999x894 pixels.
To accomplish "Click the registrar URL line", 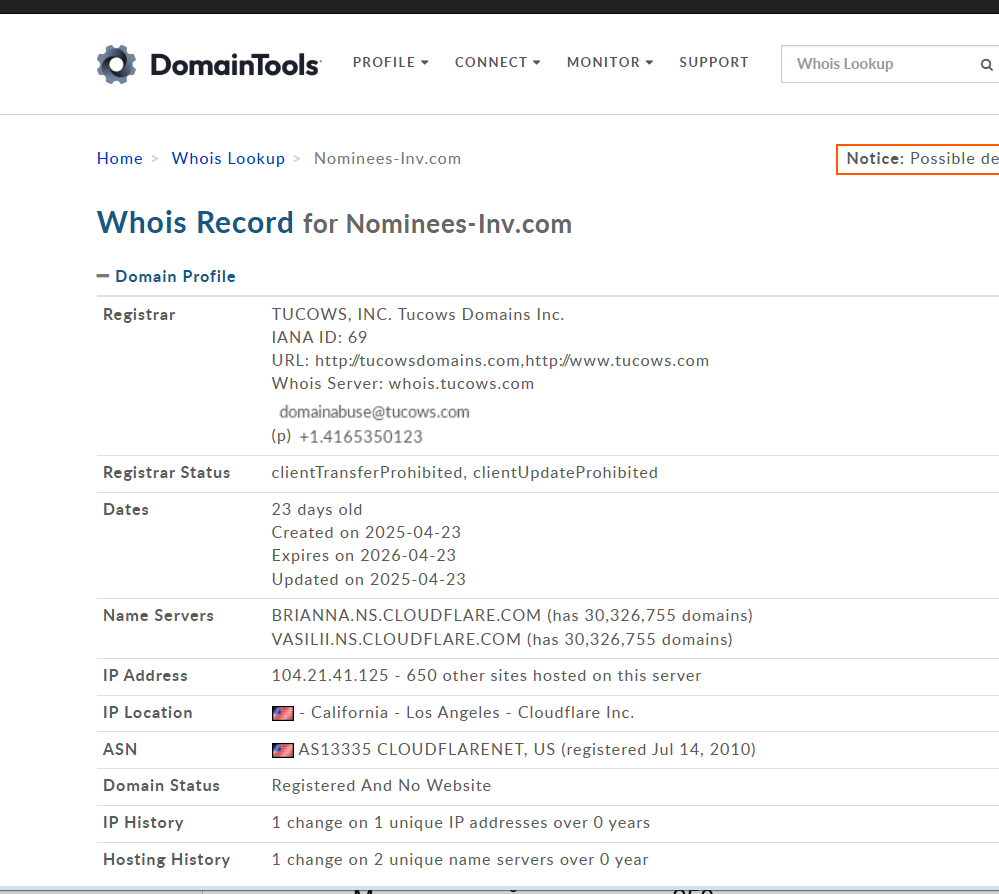I will click(x=490, y=361).
